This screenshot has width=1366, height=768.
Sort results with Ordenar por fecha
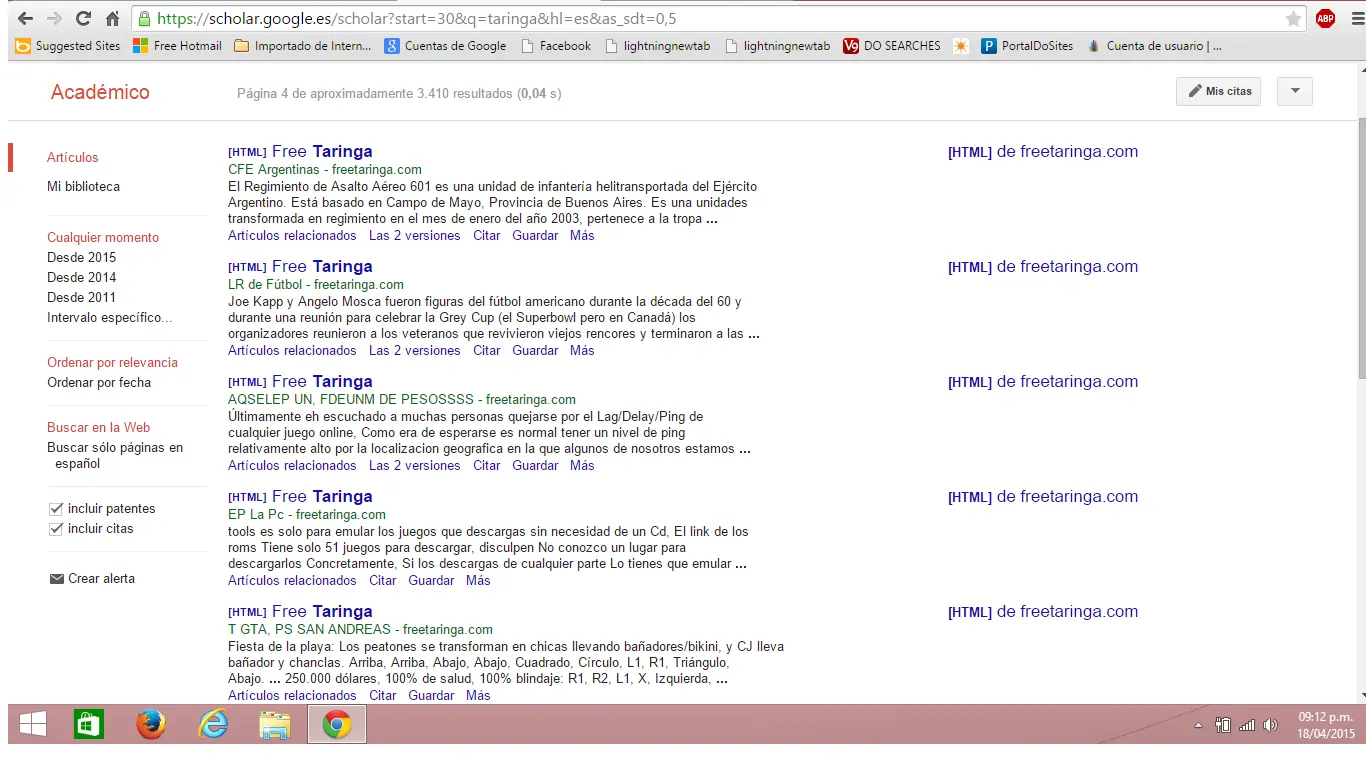tap(99, 383)
